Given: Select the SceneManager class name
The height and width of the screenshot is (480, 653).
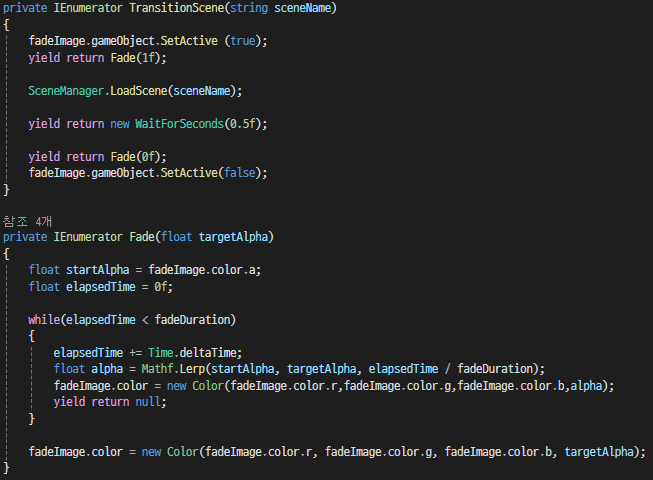Looking at the screenshot, I should click(x=66, y=91).
